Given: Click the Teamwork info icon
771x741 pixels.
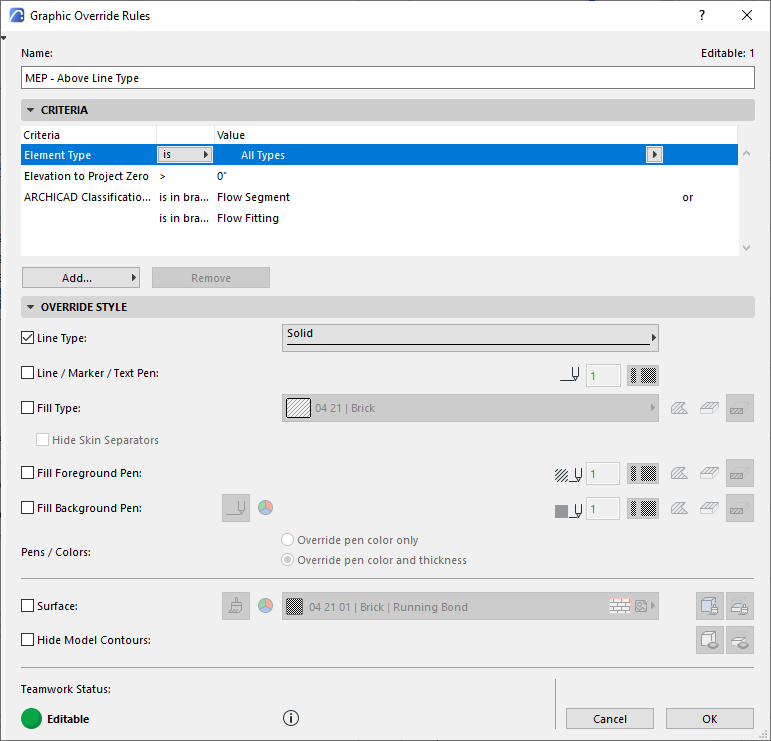Looking at the screenshot, I should (291, 718).
